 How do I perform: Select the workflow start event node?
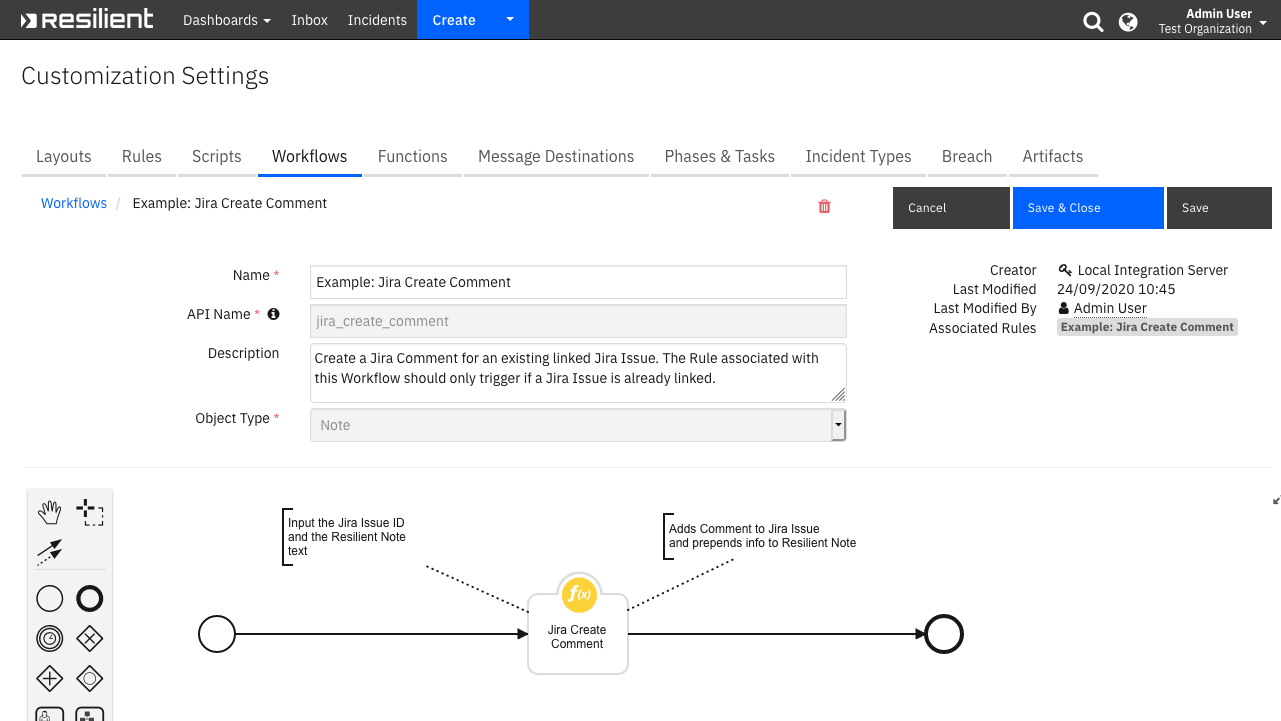217,634
